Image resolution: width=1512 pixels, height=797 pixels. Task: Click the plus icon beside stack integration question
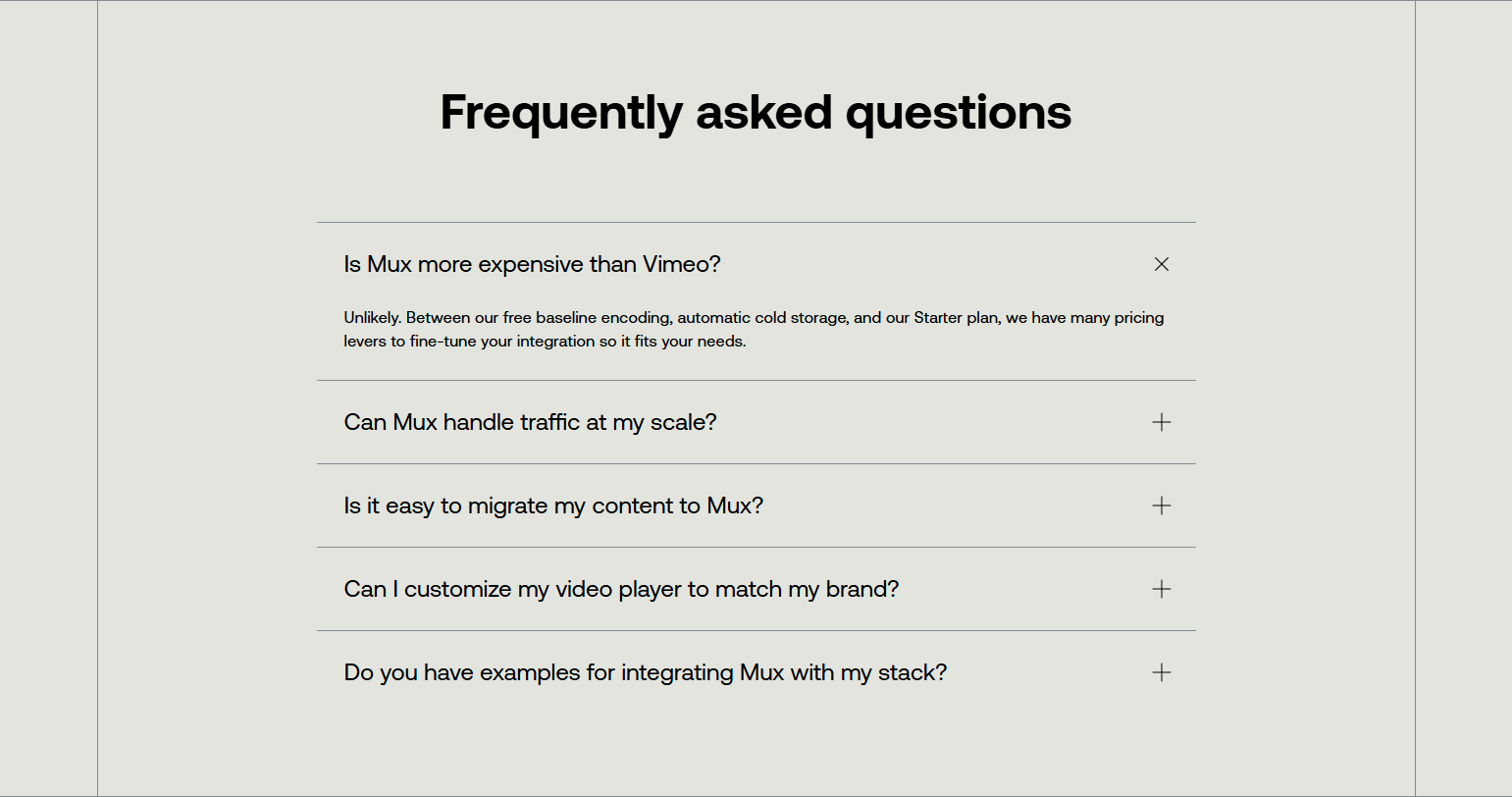point(1162,672)
